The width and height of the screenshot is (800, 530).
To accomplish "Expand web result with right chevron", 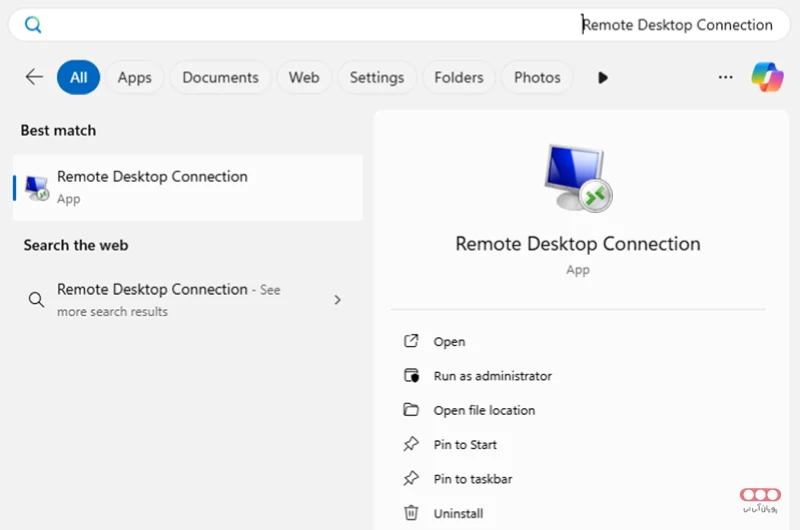I will coord(337,300).
